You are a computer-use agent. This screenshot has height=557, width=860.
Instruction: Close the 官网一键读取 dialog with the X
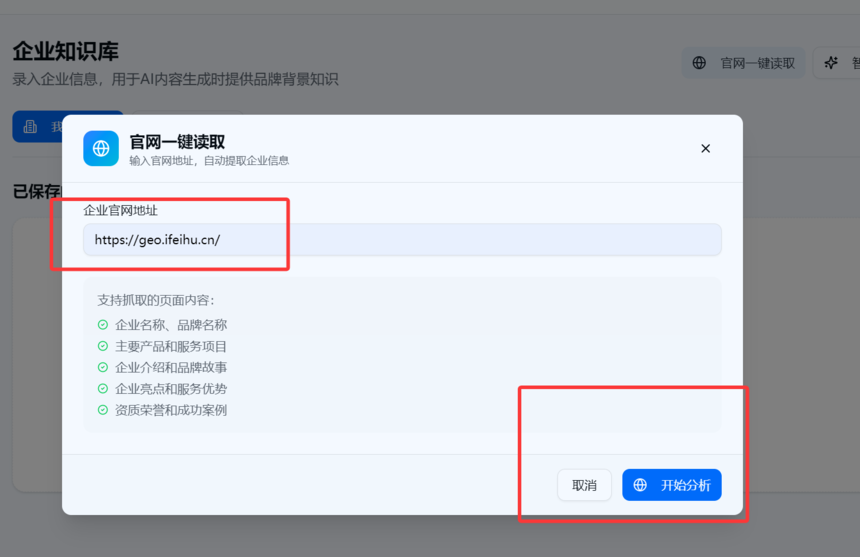point(705,148)
